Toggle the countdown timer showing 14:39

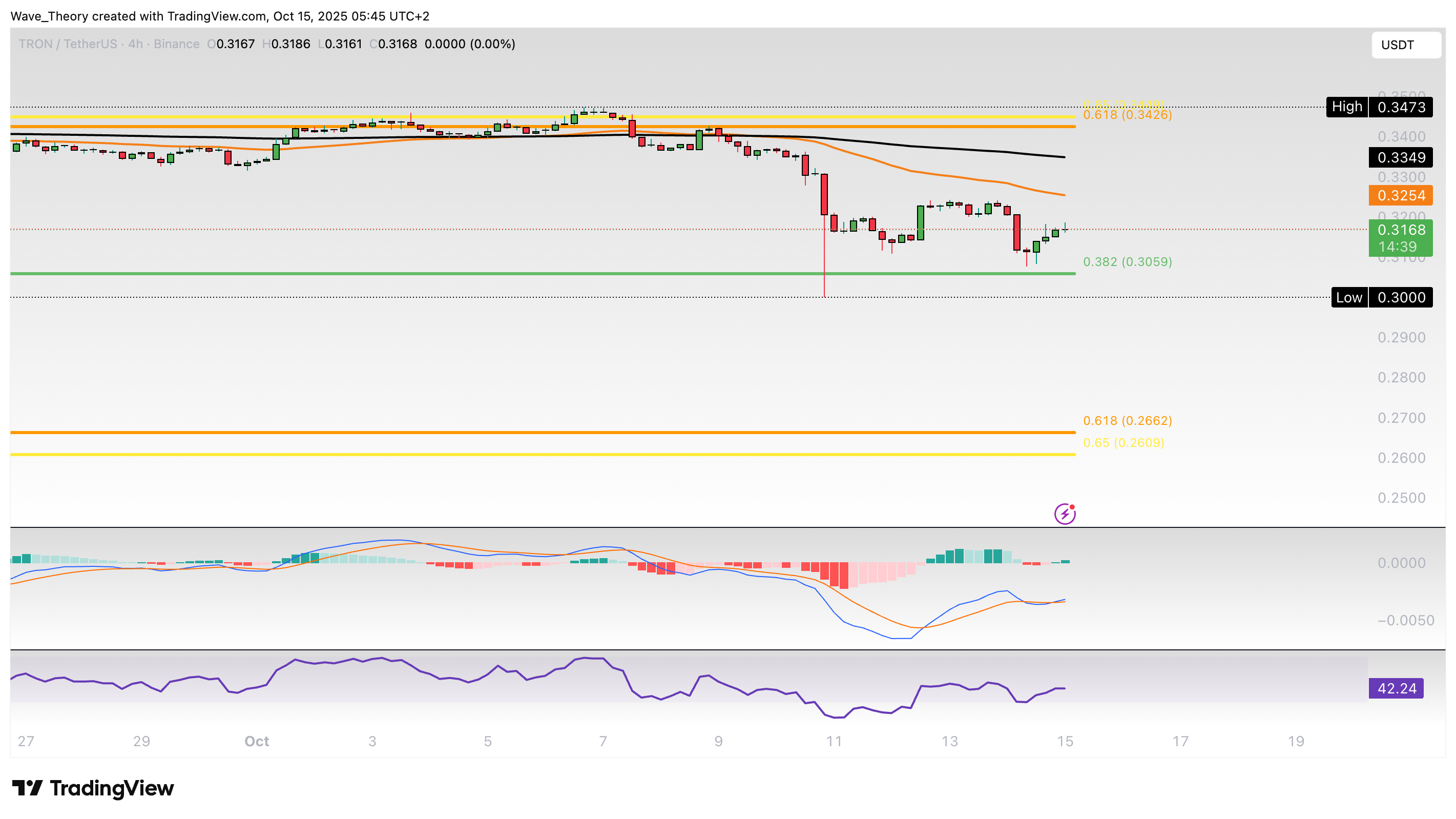pyautogui.click(x=1400, y=247)
